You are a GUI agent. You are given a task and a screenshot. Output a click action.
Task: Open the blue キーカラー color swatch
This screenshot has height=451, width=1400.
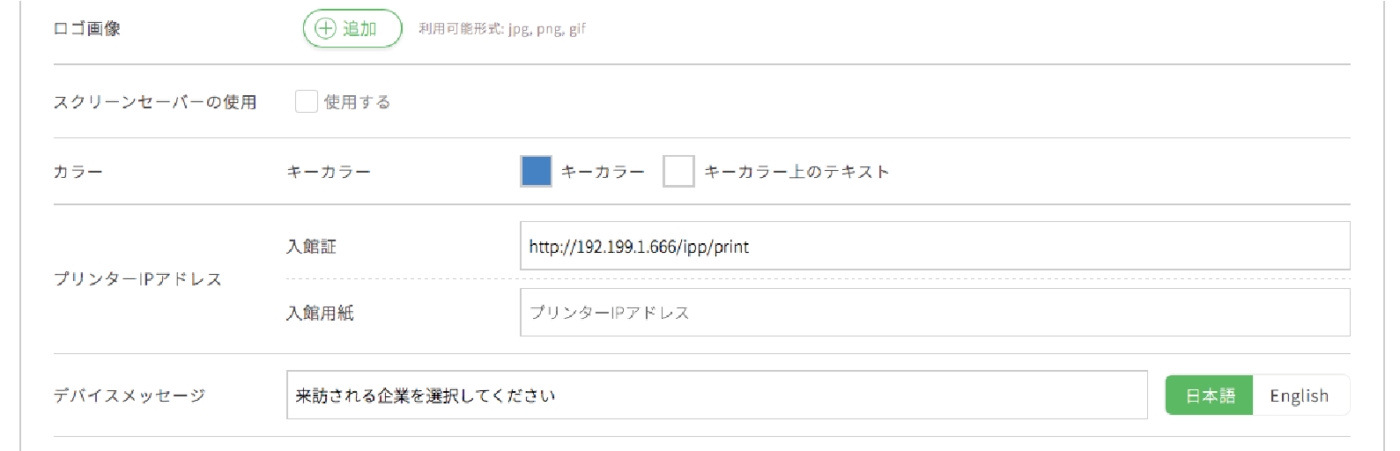(536, 171)
